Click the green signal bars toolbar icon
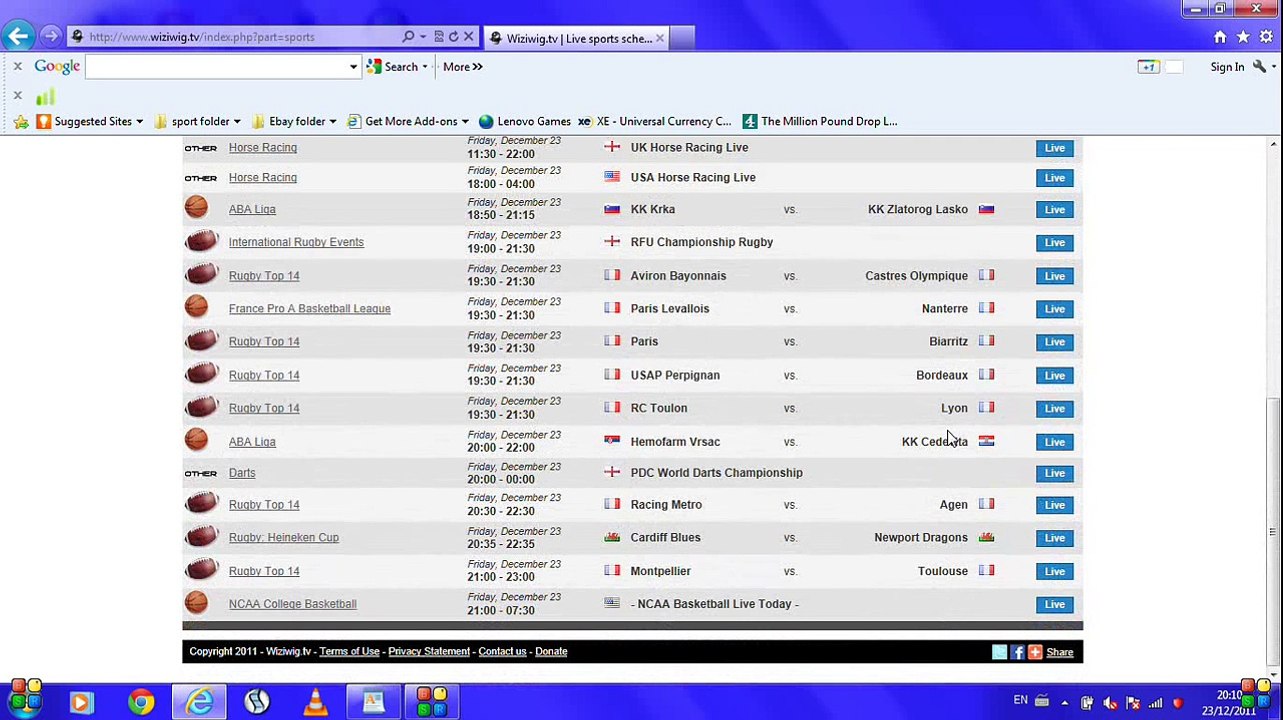 pyautogui.click(x=45, y=96)
